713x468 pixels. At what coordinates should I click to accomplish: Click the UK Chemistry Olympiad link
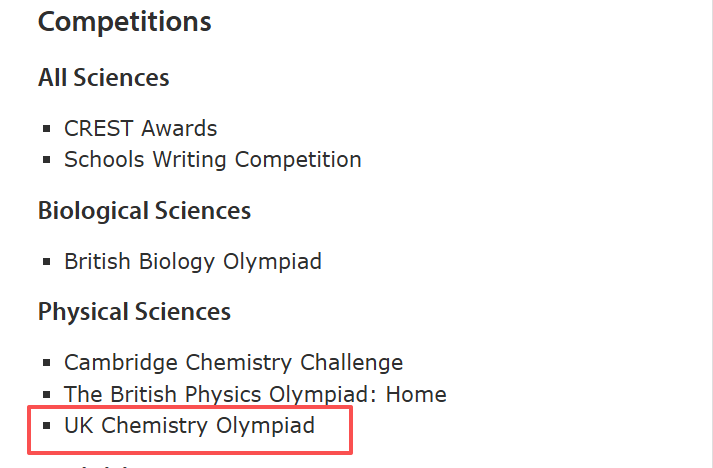click(x=189, y=426)
